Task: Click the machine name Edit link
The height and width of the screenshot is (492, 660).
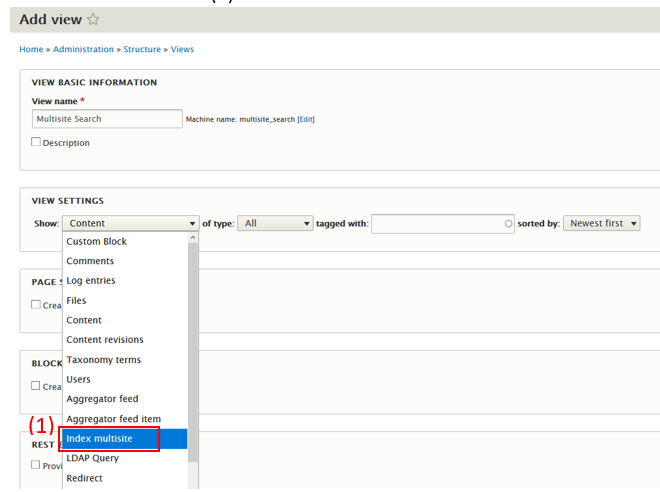Action: pos(305,120)
